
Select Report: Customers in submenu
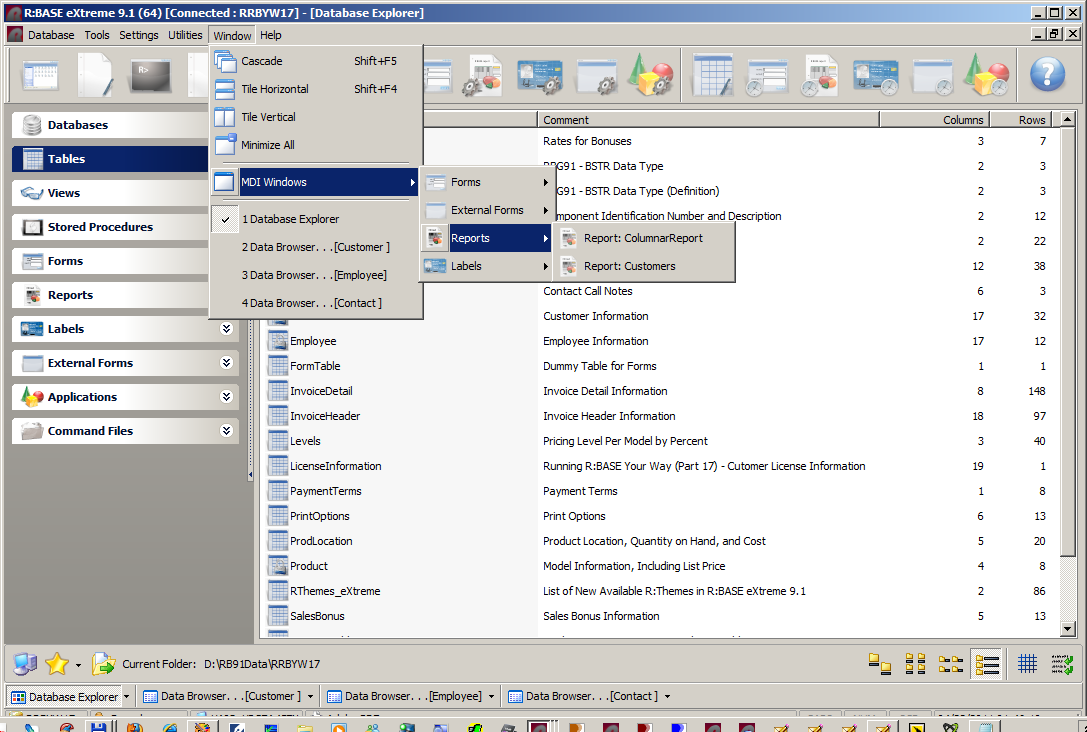point(629,266)
